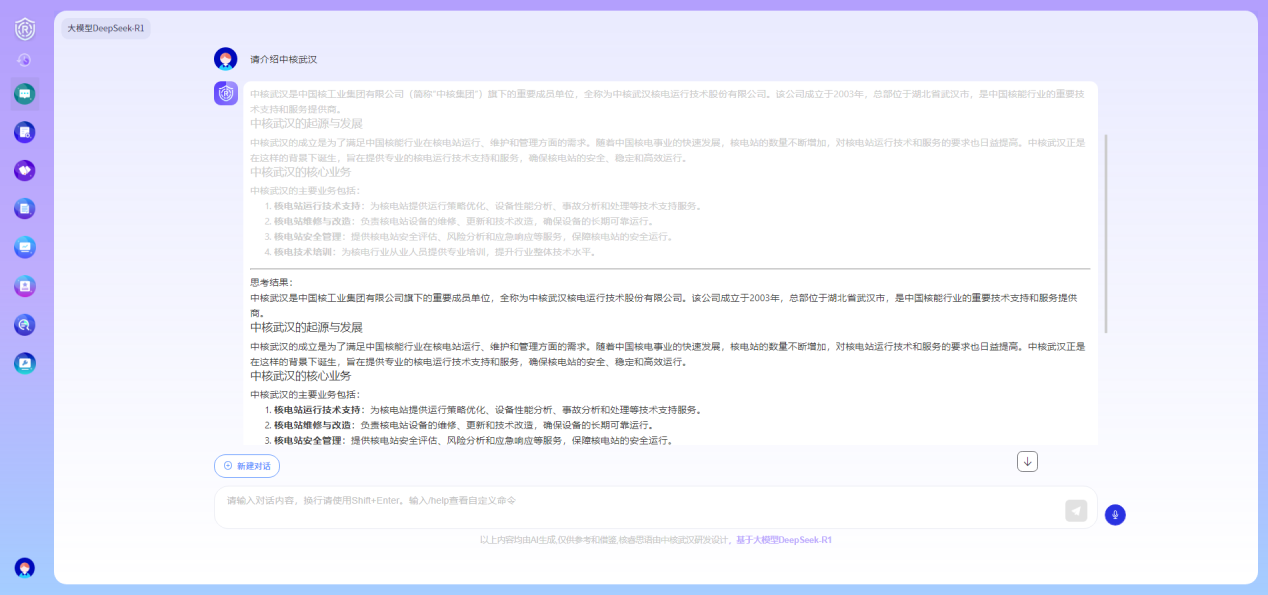Open the presentation board sidebar icon

click(25, 363)
